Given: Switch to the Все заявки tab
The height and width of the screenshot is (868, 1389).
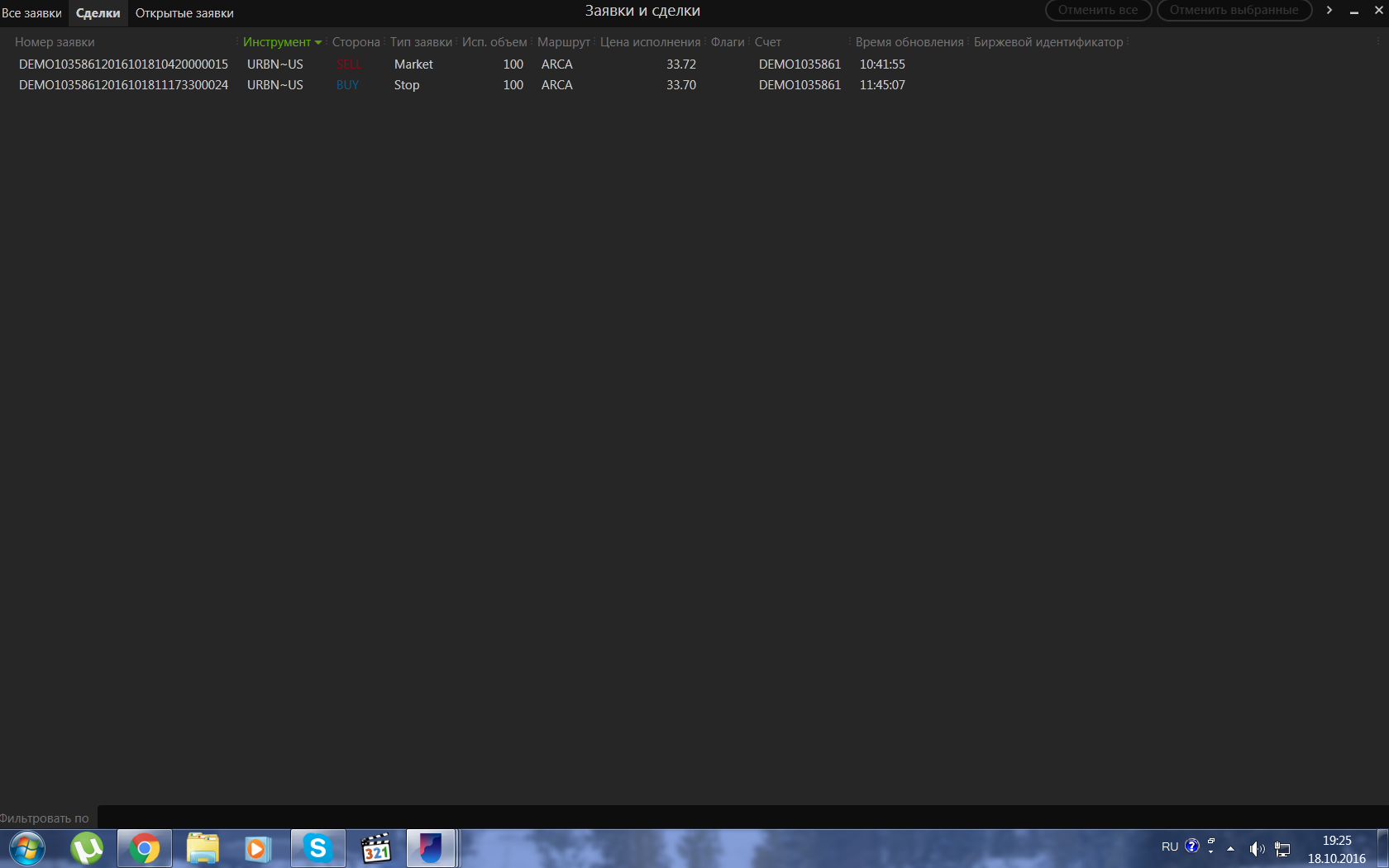Looking at the screenshot, I should 31,13.
